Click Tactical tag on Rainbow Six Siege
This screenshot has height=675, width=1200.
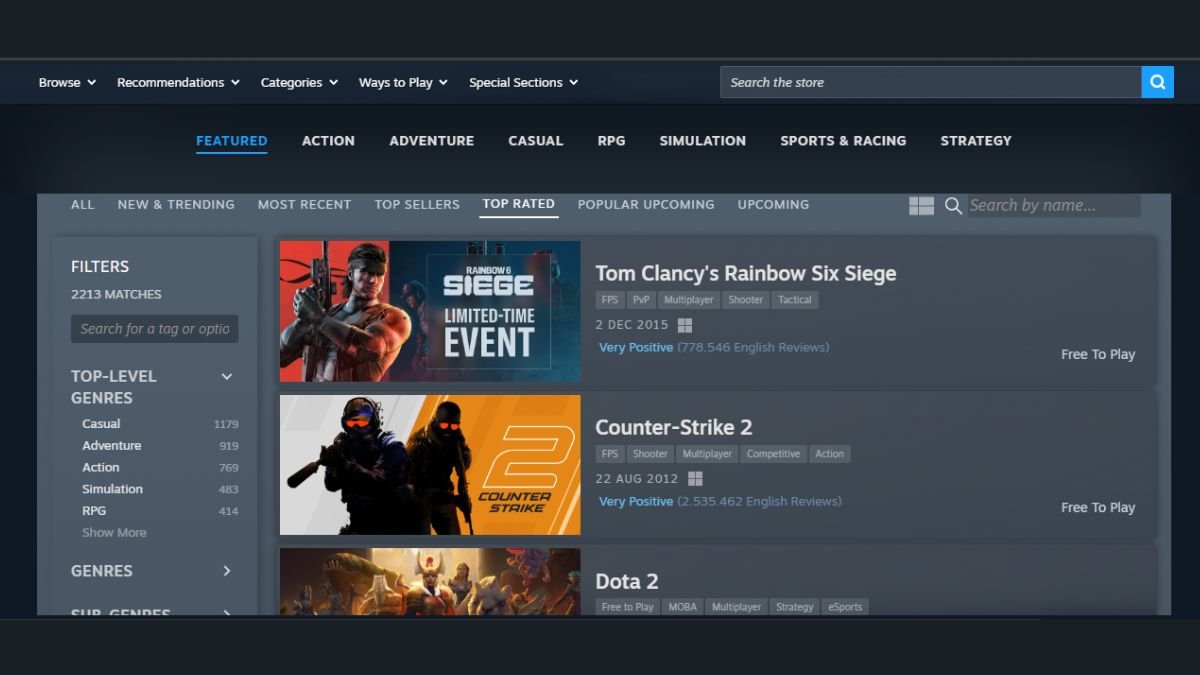795,300
